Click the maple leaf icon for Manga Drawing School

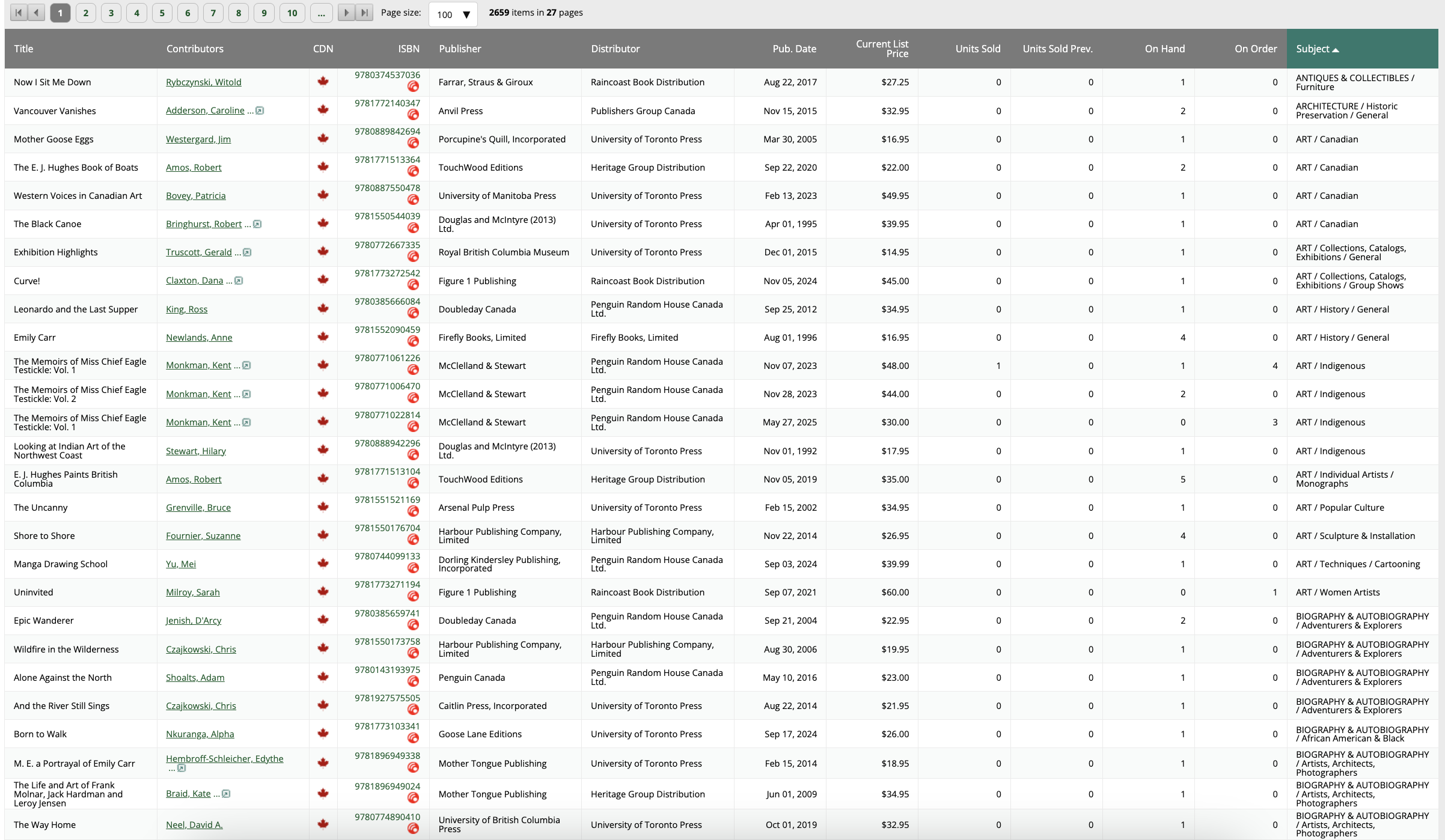[323, 563]
